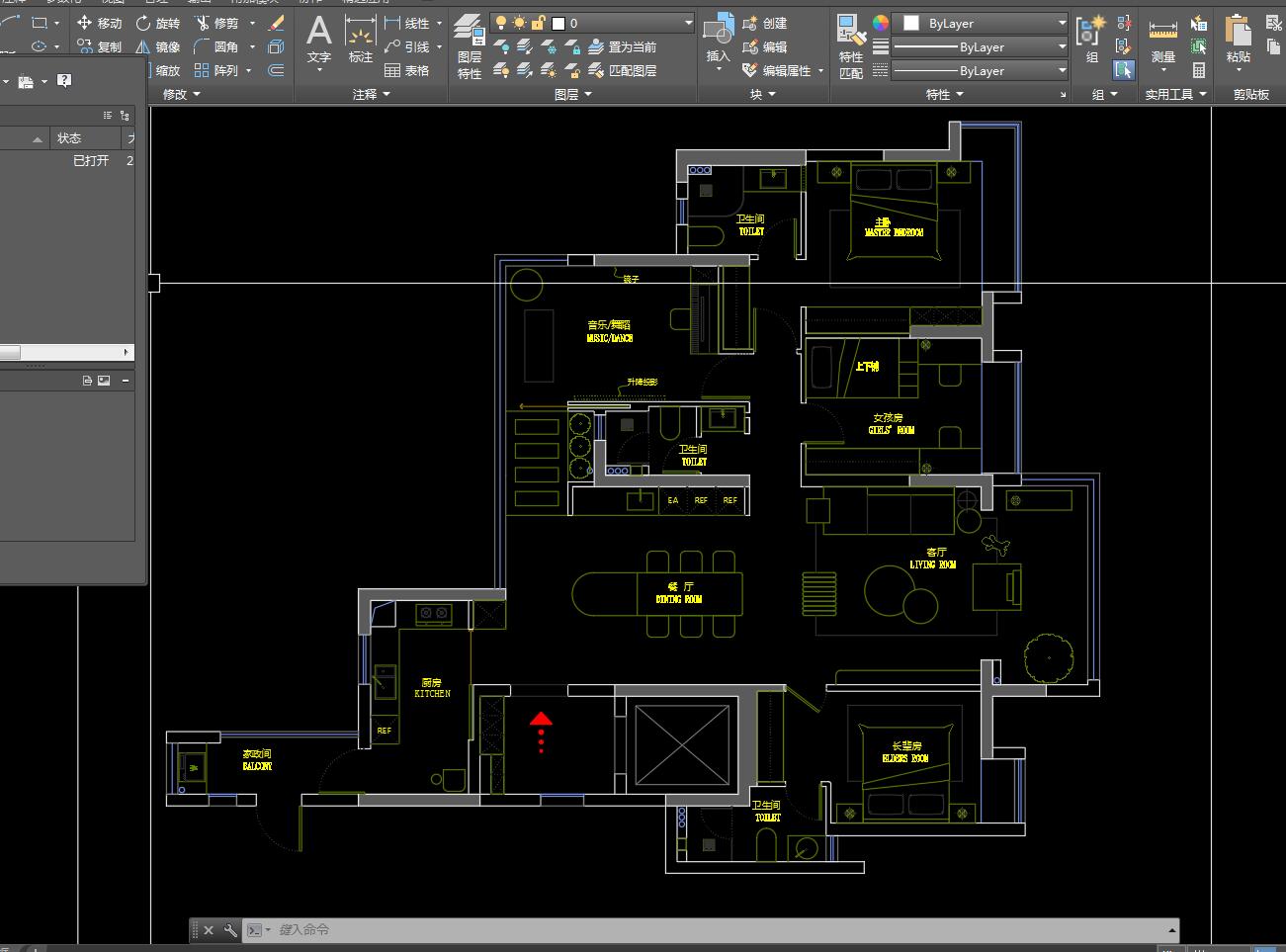The image size is (1286, 952).
Task: Open the 文字 (Text) tool
Action: click(x=318, y=42)
